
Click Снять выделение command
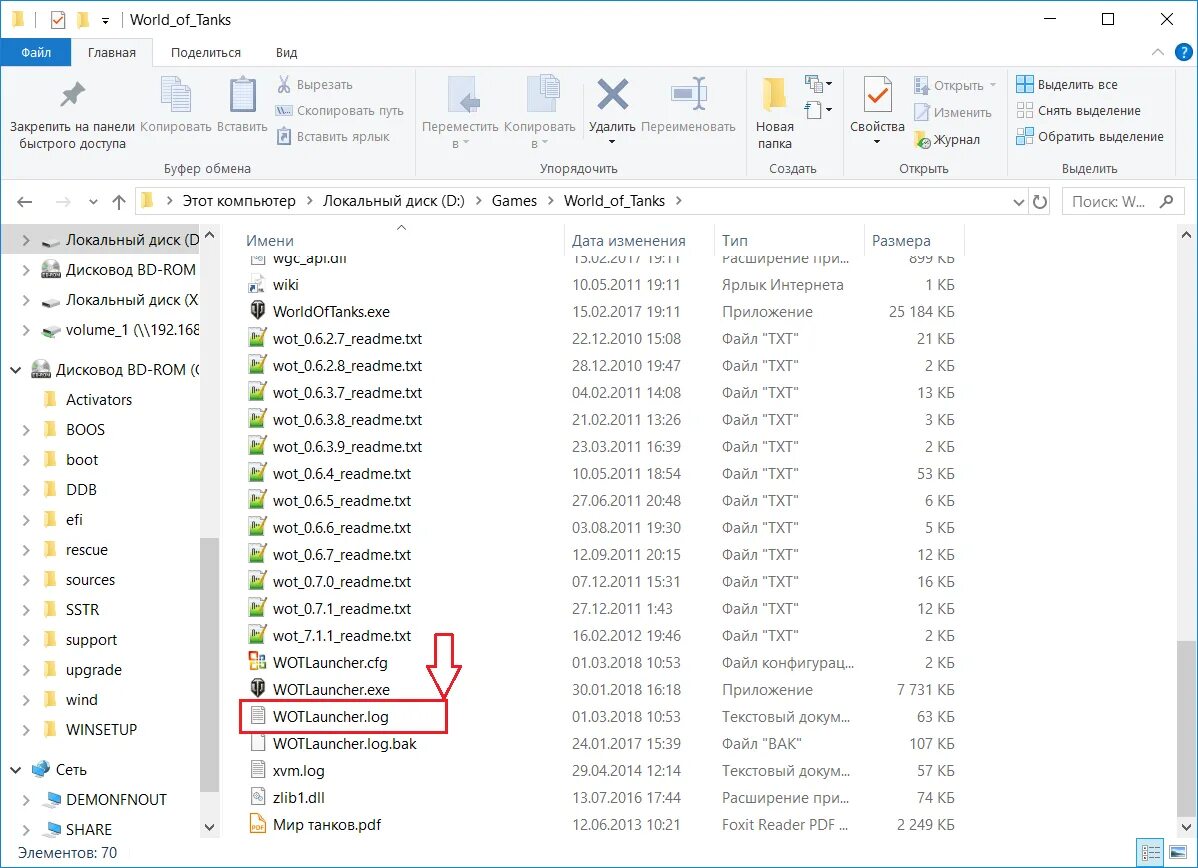pyautogui.click(x=1079, y=111)
